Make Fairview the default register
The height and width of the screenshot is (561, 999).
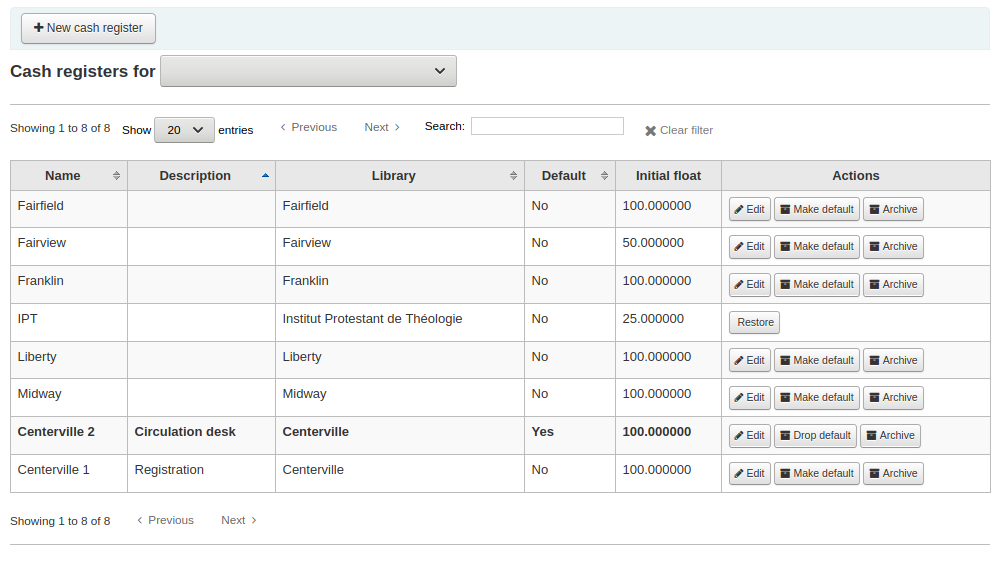coord(816,247)
